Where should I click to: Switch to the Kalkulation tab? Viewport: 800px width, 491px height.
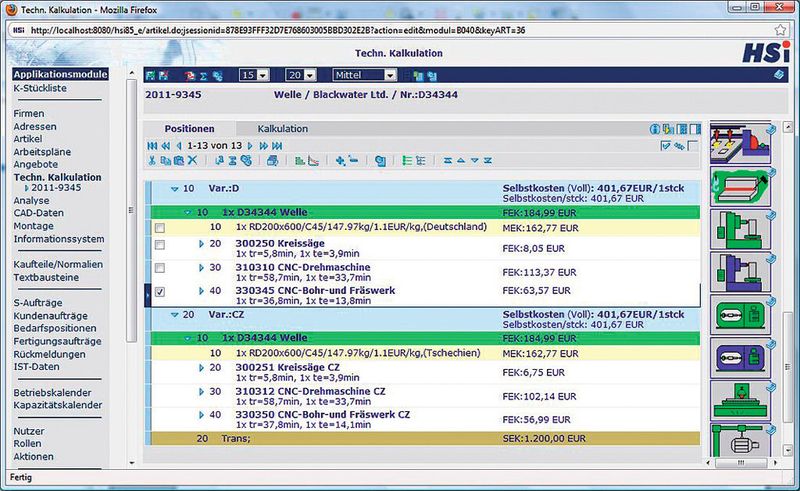click(x=283, y=129)
